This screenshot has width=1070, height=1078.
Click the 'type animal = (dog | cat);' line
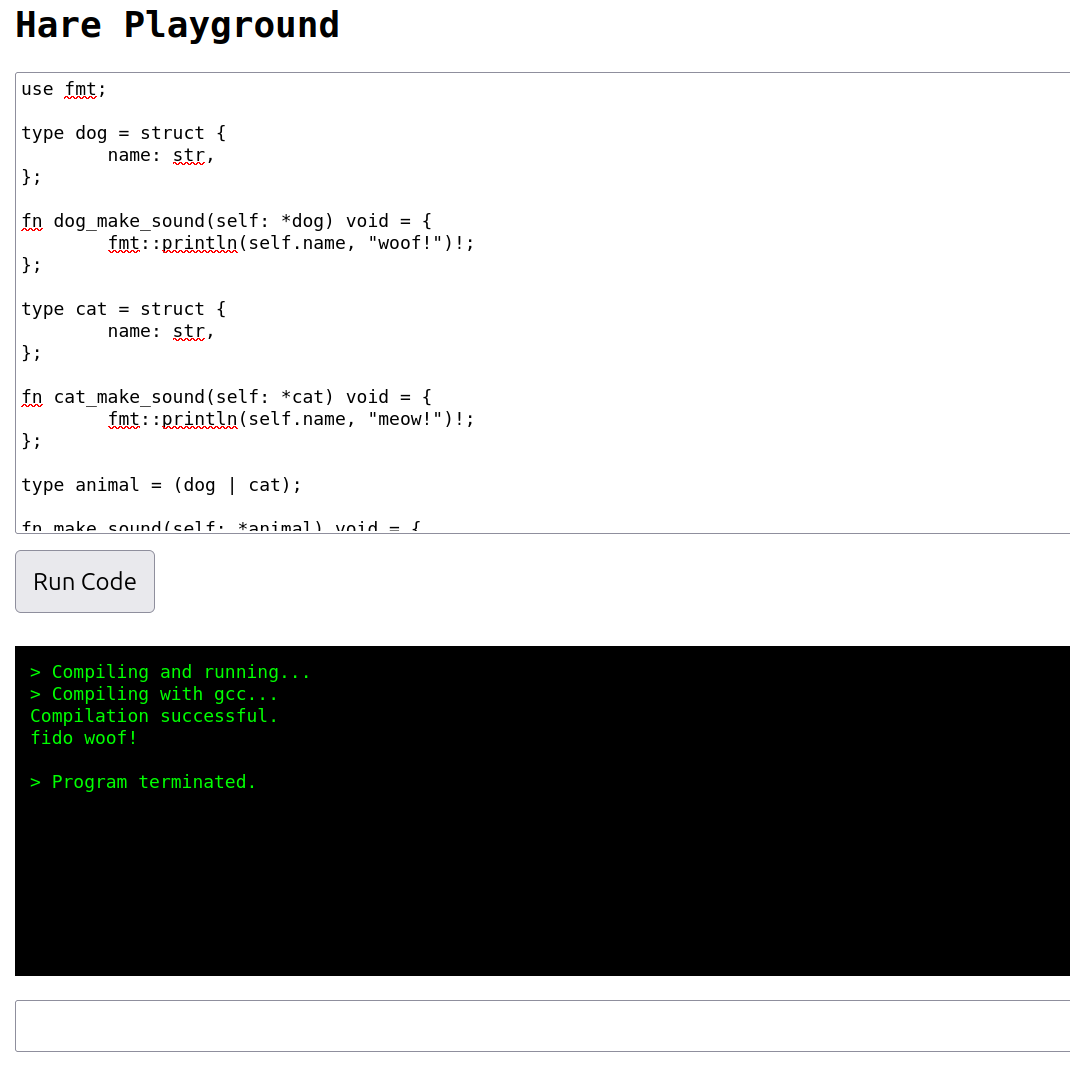point(161,485)
